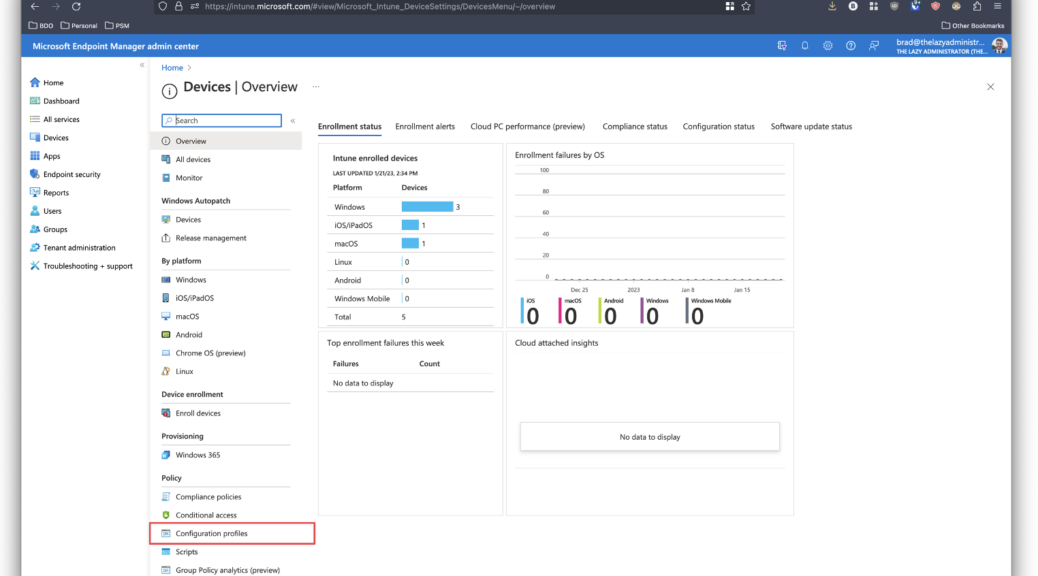Viewport: 1038px width, 576px height.
Task: Open the Software update status tab
Action: (x=811, y=126)
